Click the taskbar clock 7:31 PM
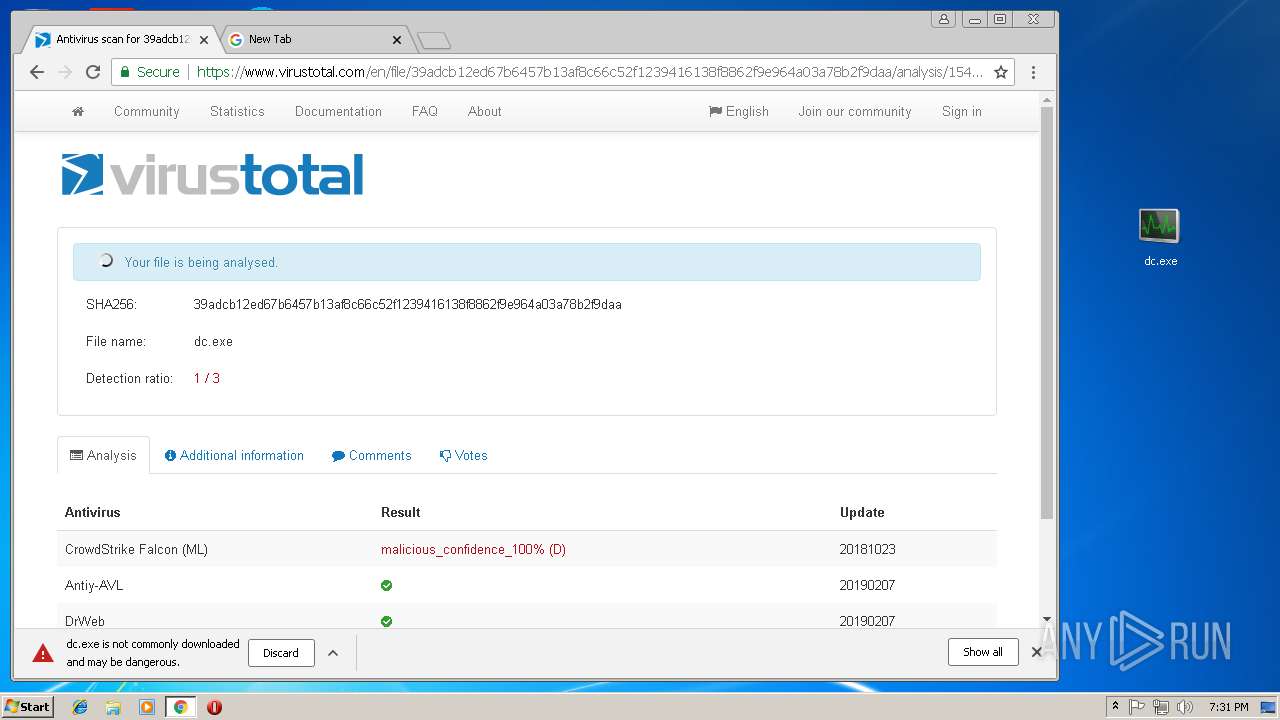 pyautogui.click(x=1228, y=707)
